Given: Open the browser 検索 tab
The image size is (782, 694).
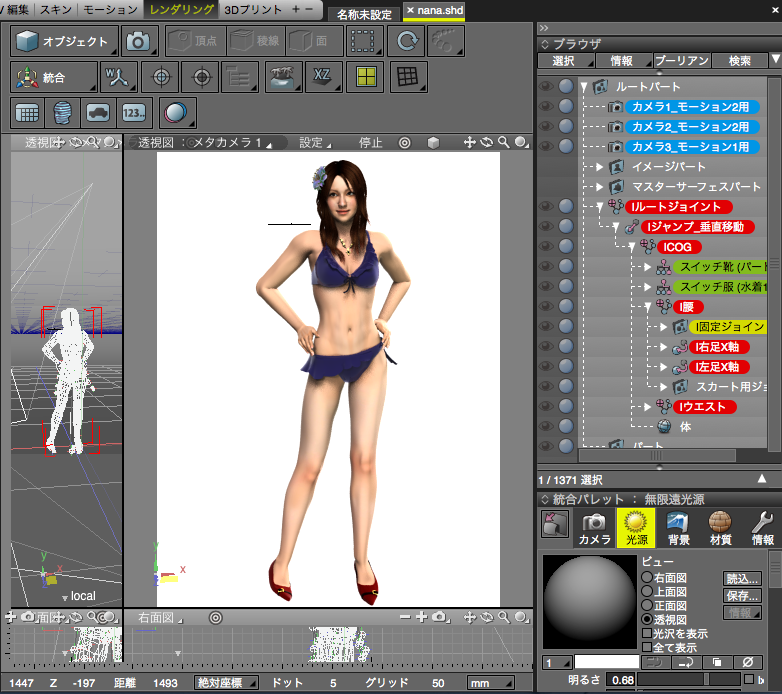Looking at the screenshot, I should pyautogui.click(x=740, y=60).
